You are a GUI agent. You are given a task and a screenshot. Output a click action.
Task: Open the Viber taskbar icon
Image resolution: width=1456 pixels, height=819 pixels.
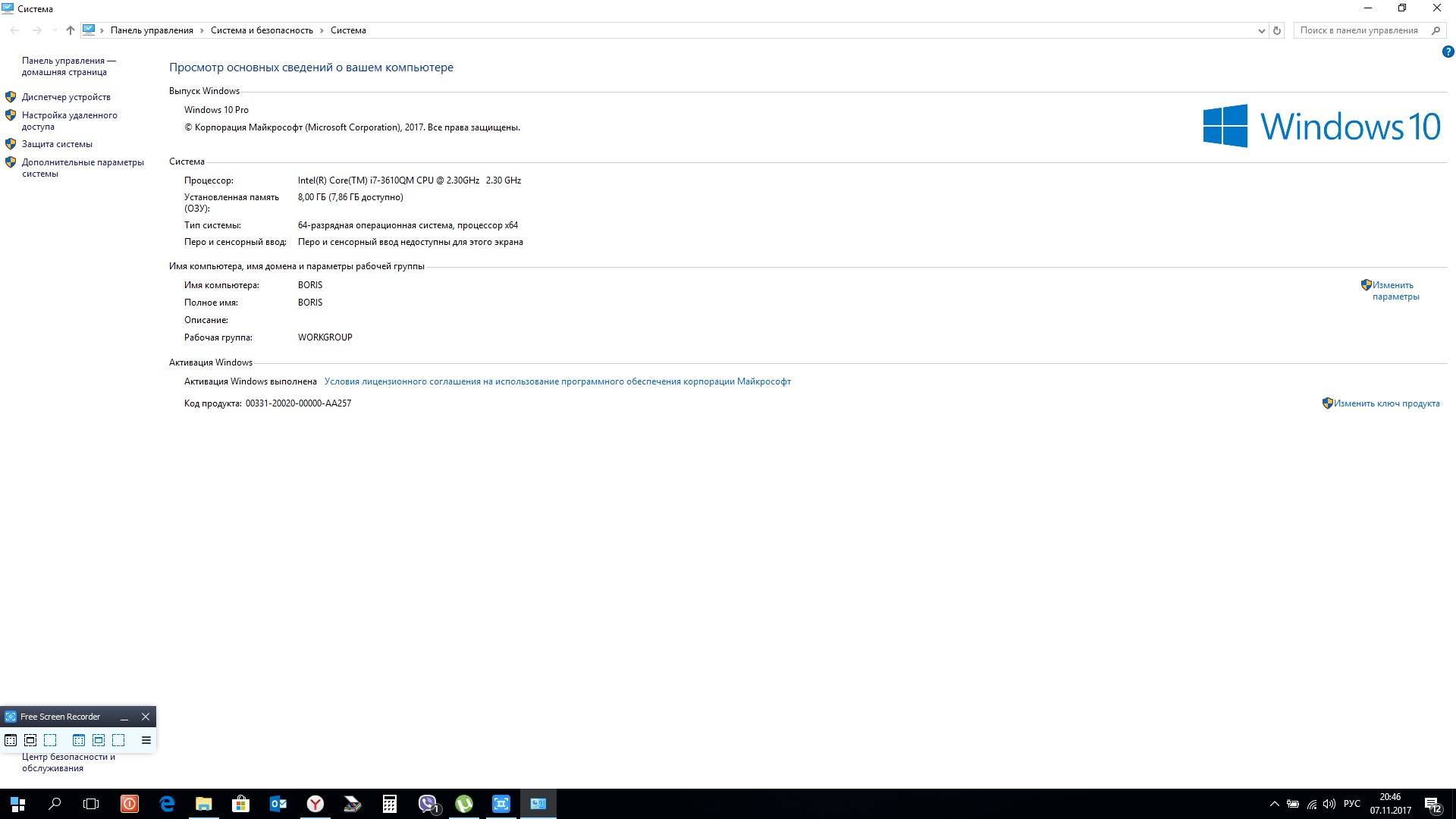[428, 804]
